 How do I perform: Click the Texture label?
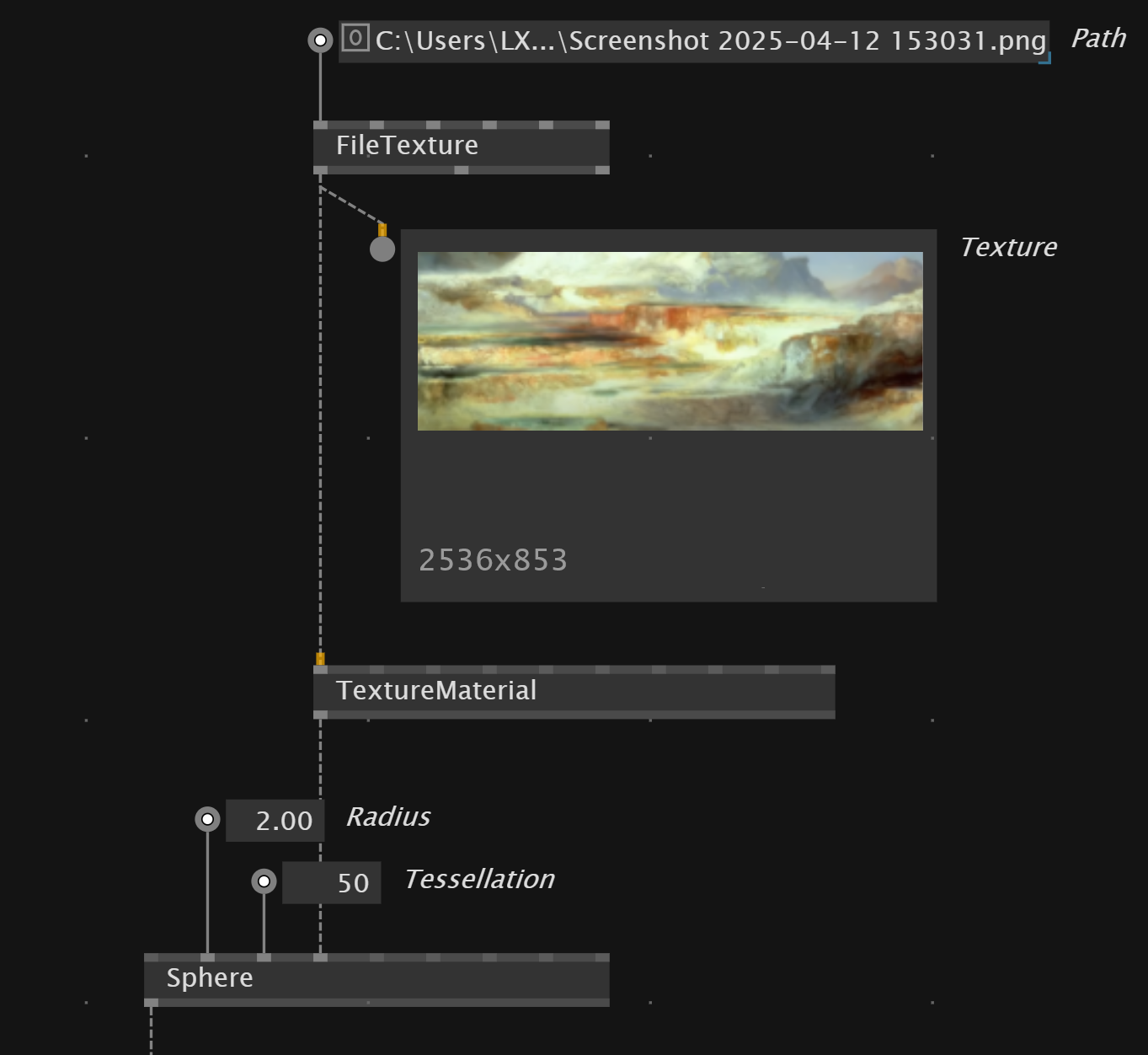(x=1008, y=247)
